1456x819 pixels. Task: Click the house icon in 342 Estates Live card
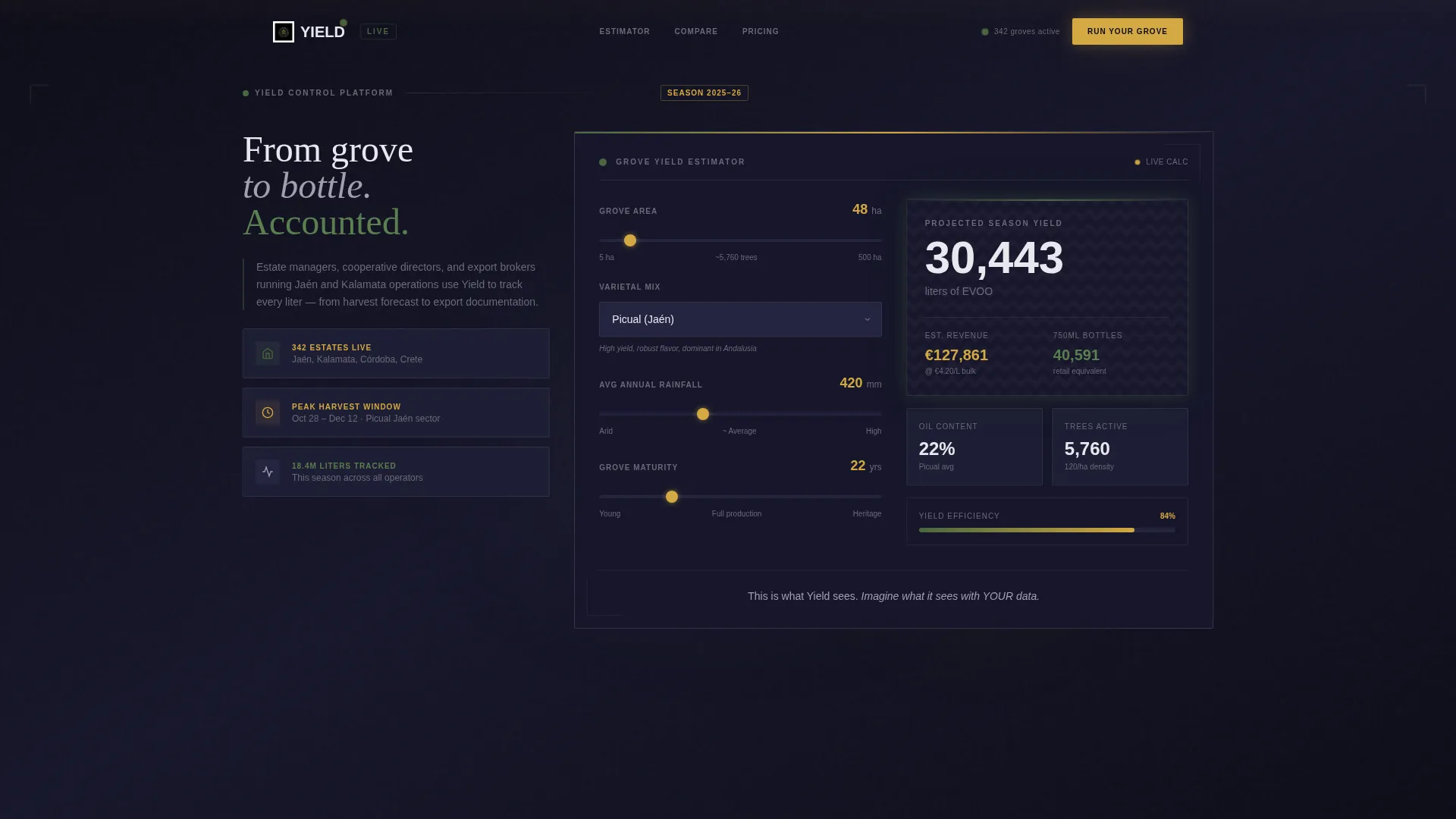click(x=268, y=353)
